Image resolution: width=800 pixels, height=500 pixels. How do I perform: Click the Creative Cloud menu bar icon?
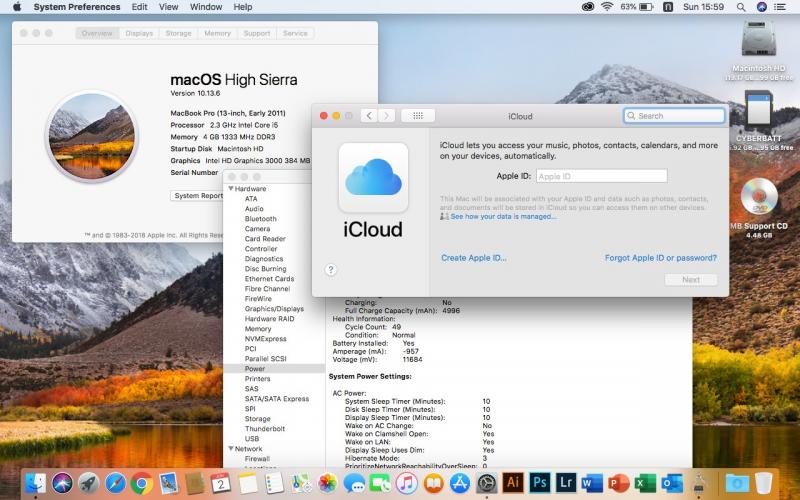[588, 7]
